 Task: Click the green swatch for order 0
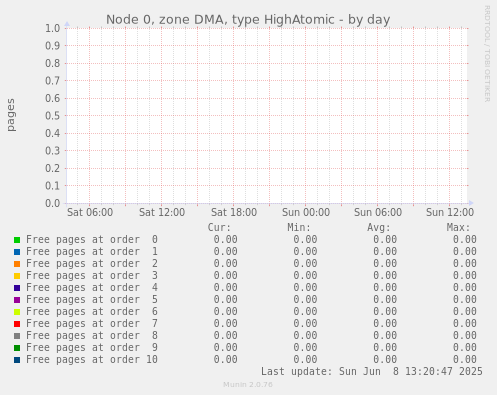17,240
